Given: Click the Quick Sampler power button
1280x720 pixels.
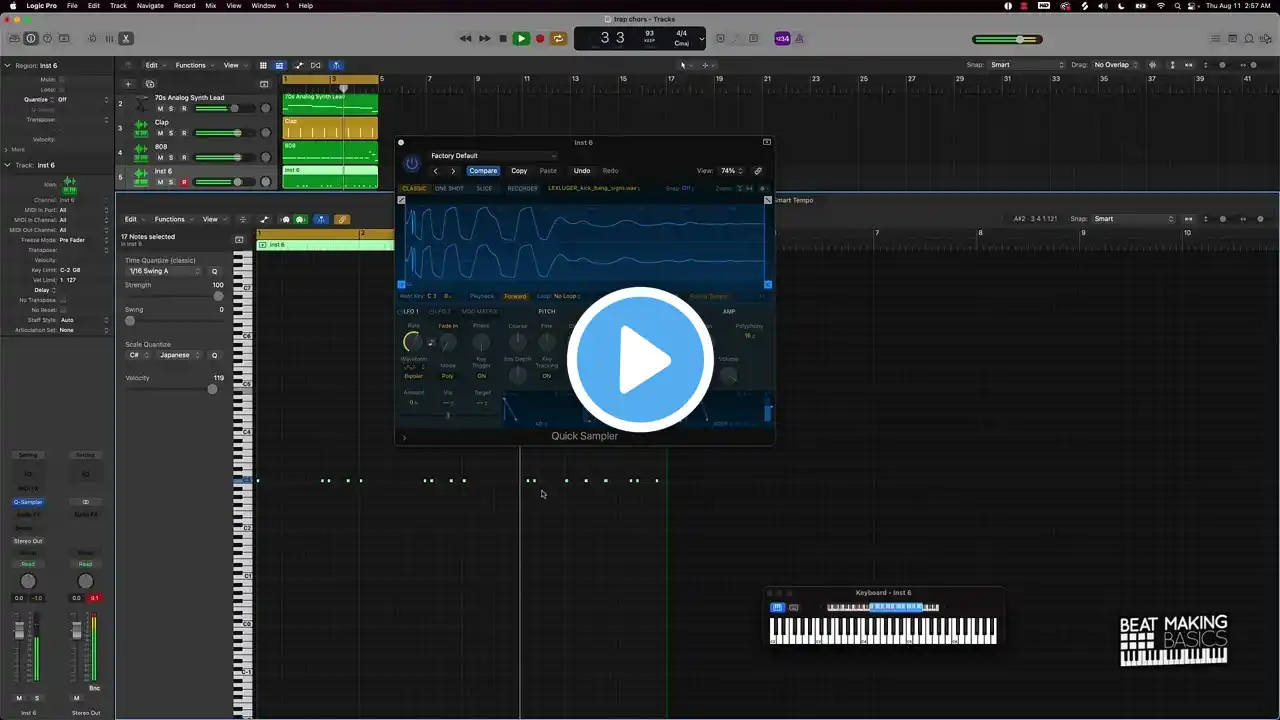Looking at the screenshot, I should [x=412, y=164].
